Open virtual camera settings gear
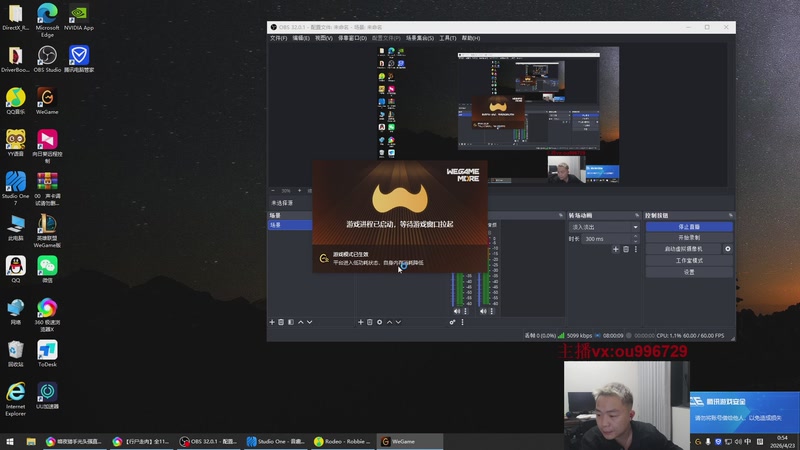 click(x=728, y=249)
